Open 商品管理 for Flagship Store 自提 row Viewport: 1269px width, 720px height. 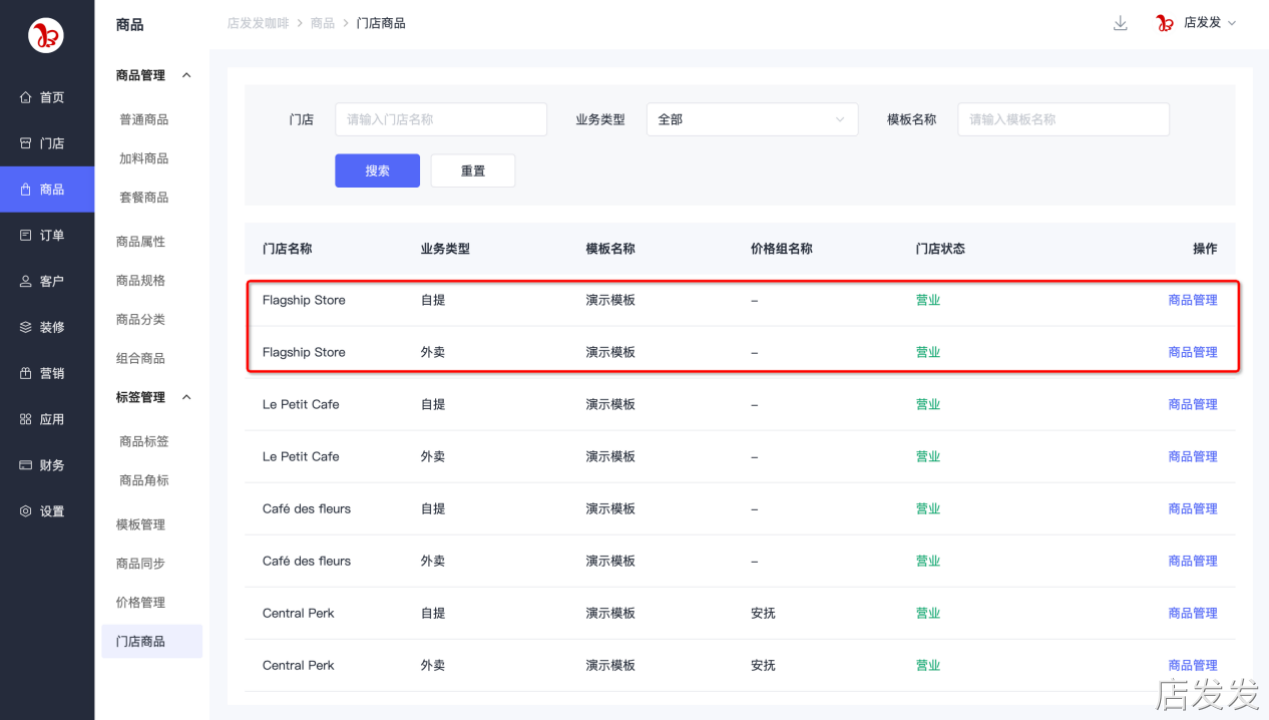click(x=1193, y=300)
